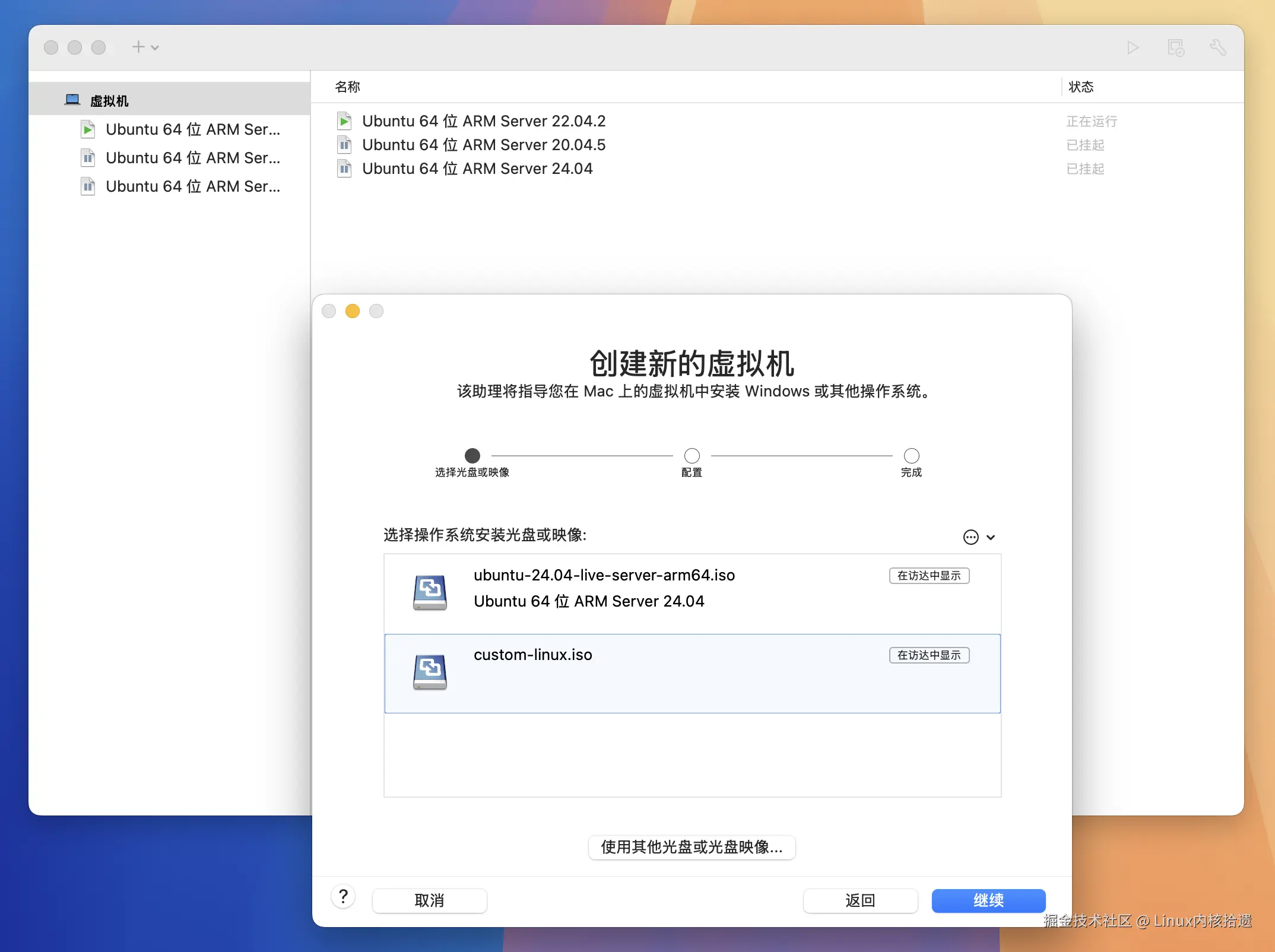Viewport: 1275px width, 952px height.
Task: Click 在访达中显示 for custom-linux.iso
Action: click(928, 655)
